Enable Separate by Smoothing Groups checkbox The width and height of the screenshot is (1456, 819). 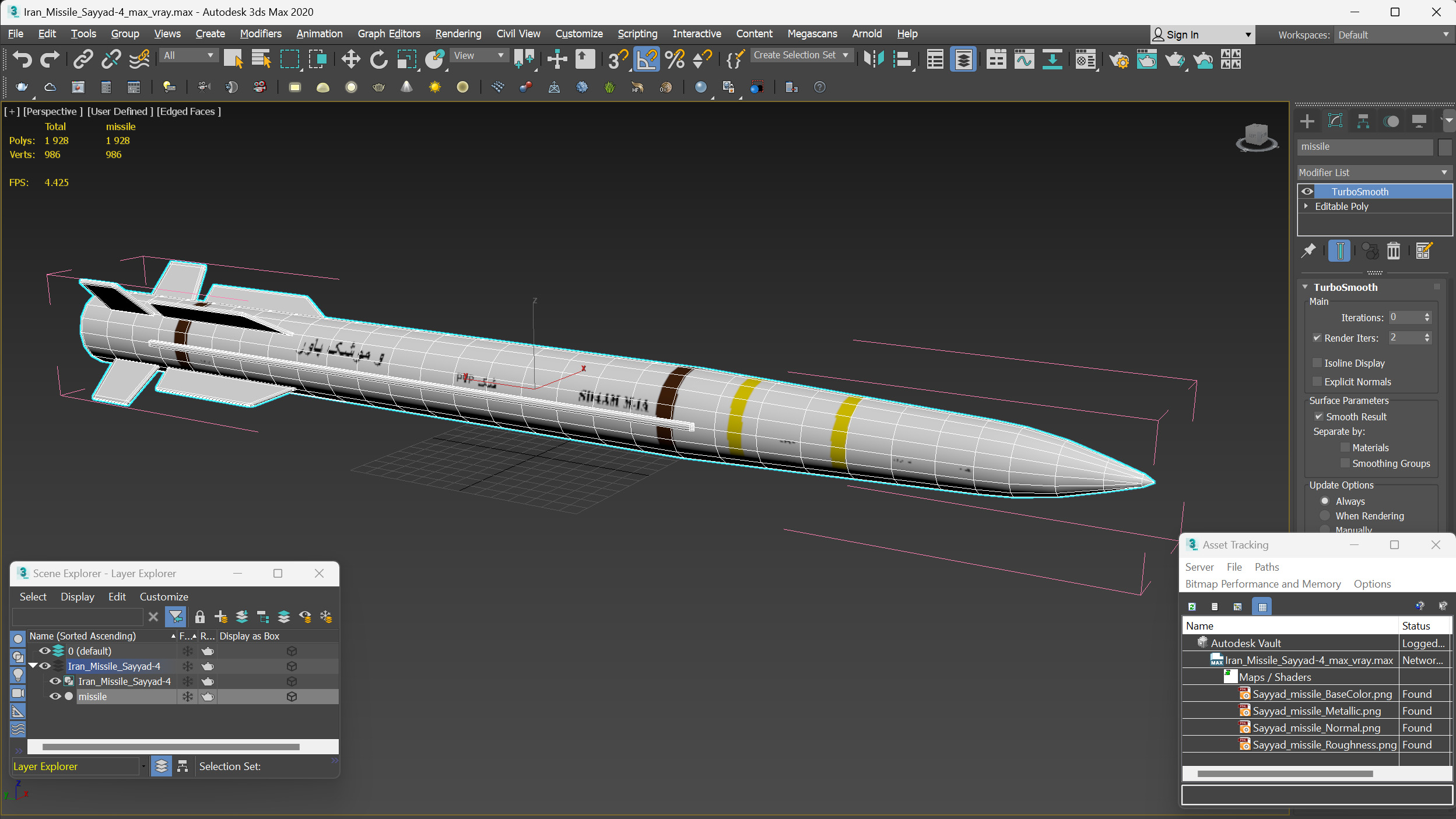tap(1345, 463)
